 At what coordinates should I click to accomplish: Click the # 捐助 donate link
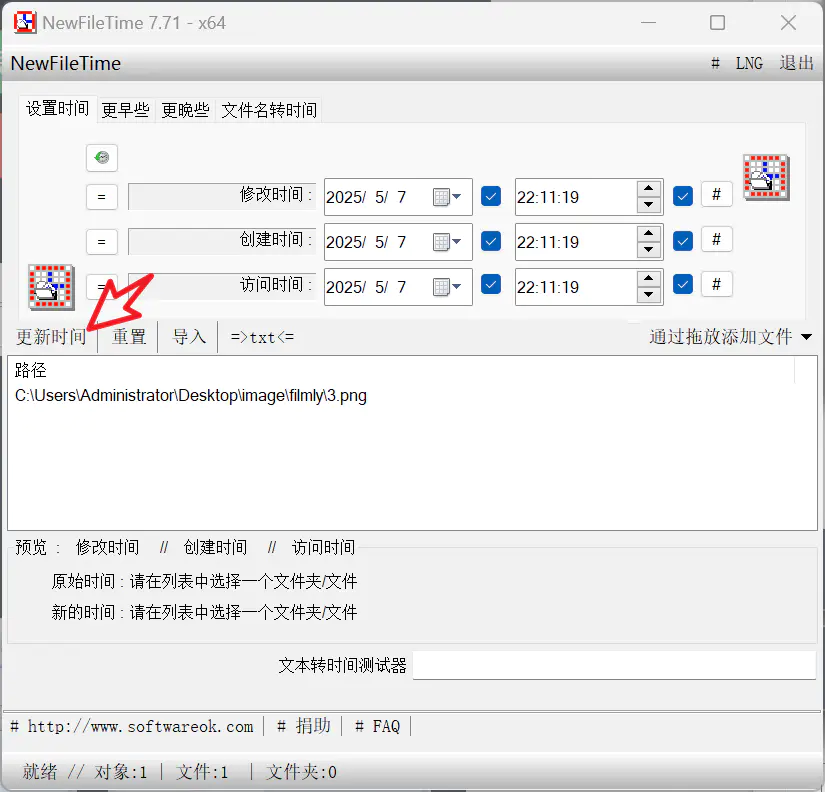coord(304,726)
